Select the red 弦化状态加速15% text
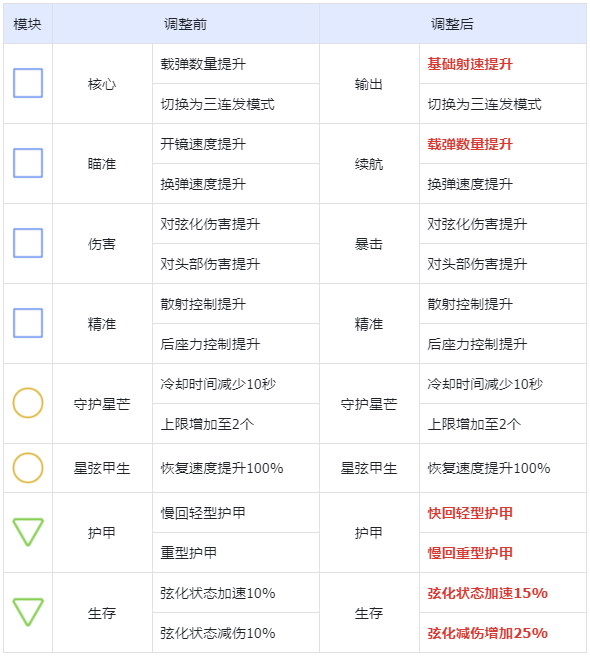This screenshot has width=590, height=656. click(487, 593)
